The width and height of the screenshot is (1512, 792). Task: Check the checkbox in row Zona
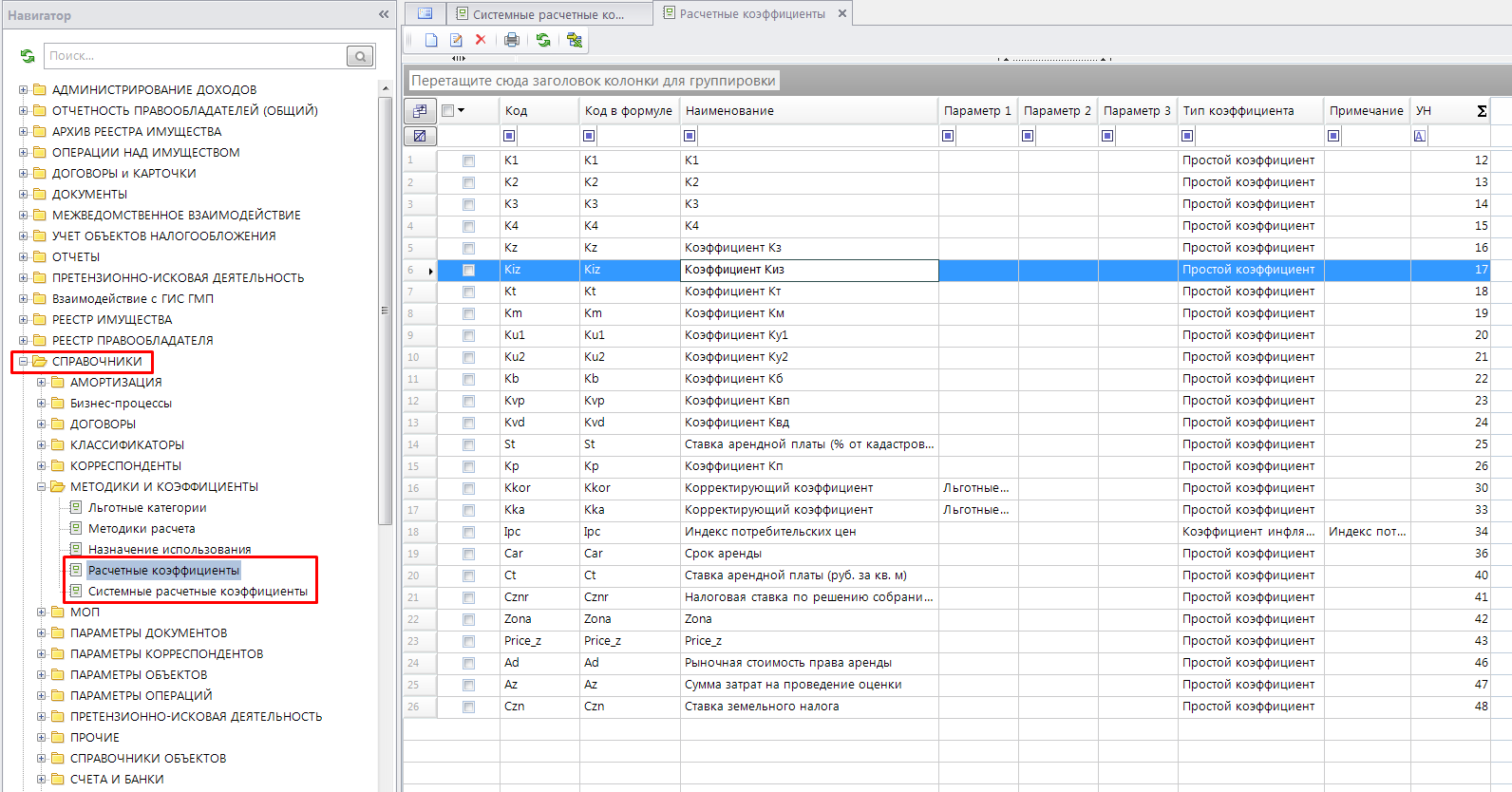click(468, 619)
